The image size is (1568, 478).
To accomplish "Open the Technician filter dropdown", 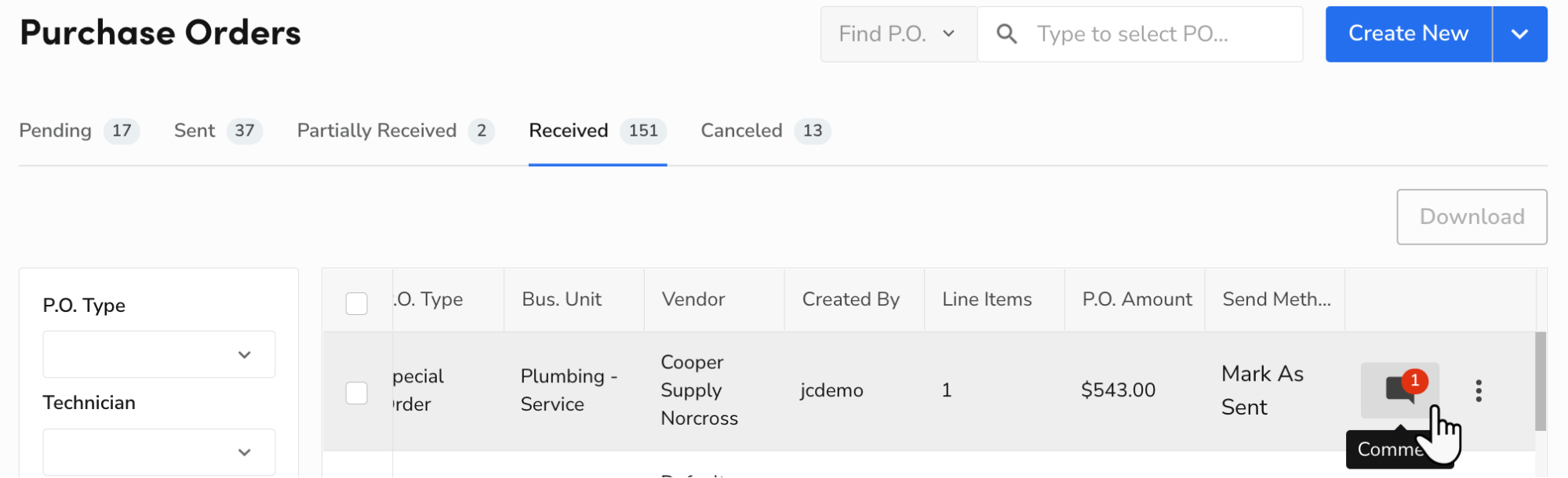I will click(158, 452).
